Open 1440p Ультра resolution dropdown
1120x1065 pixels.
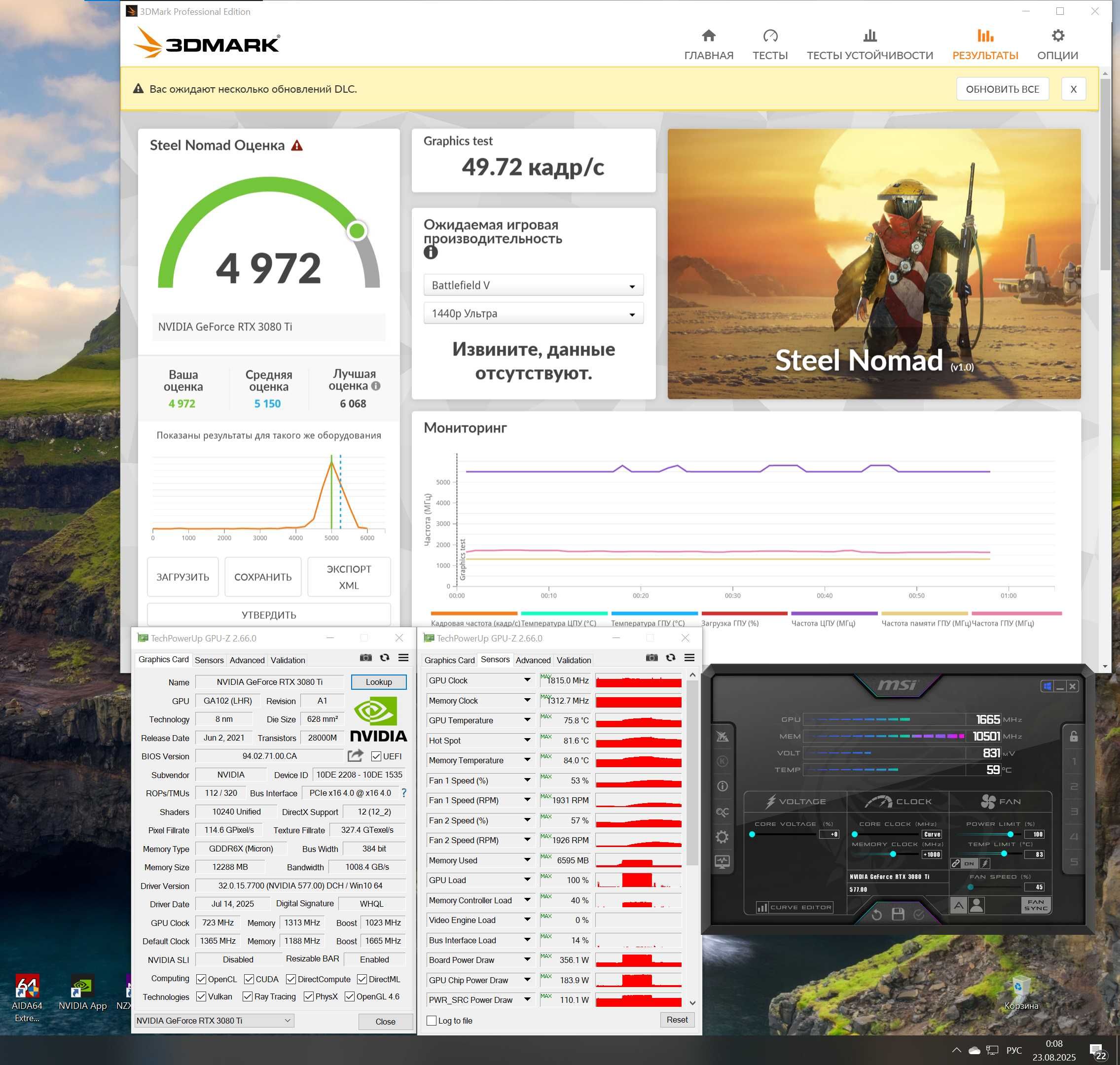(533, 314)
